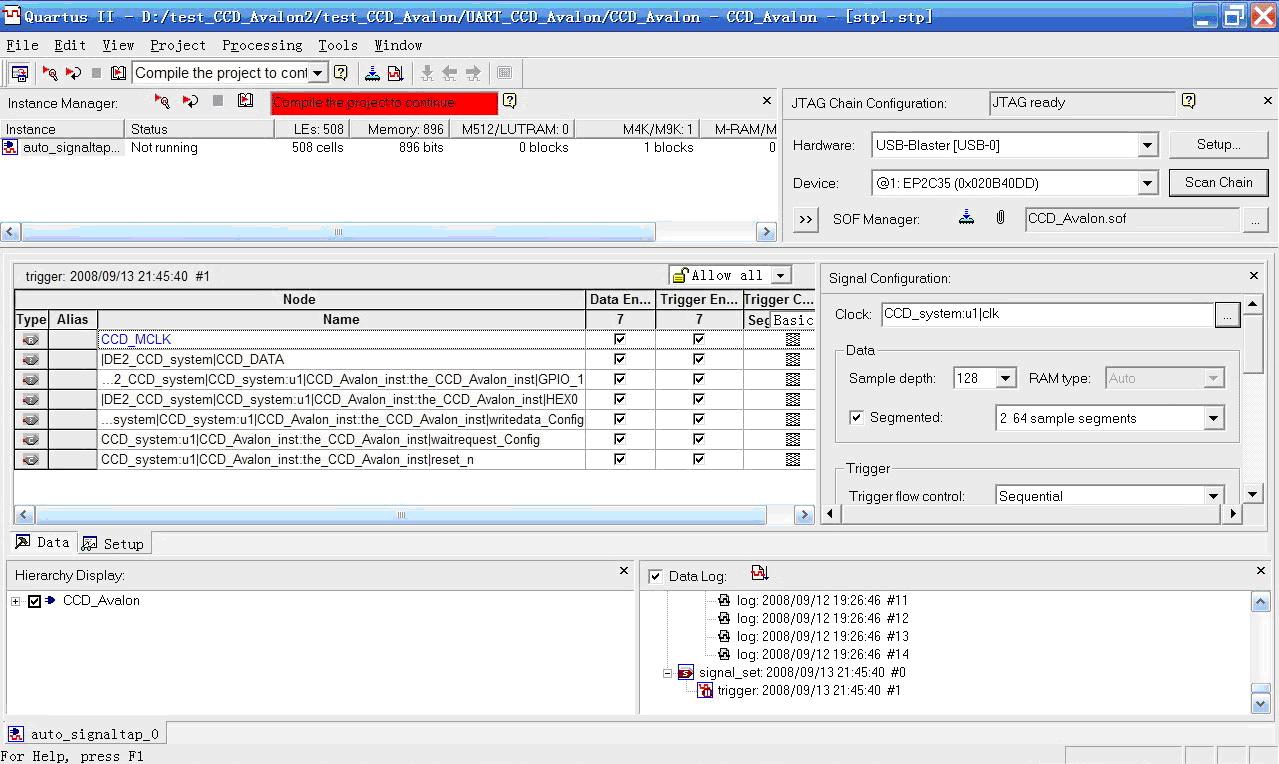Click the Data Log vertical scrollbar down arrow
Viewport: 1279px width, 764px height.
[1261, 704]
